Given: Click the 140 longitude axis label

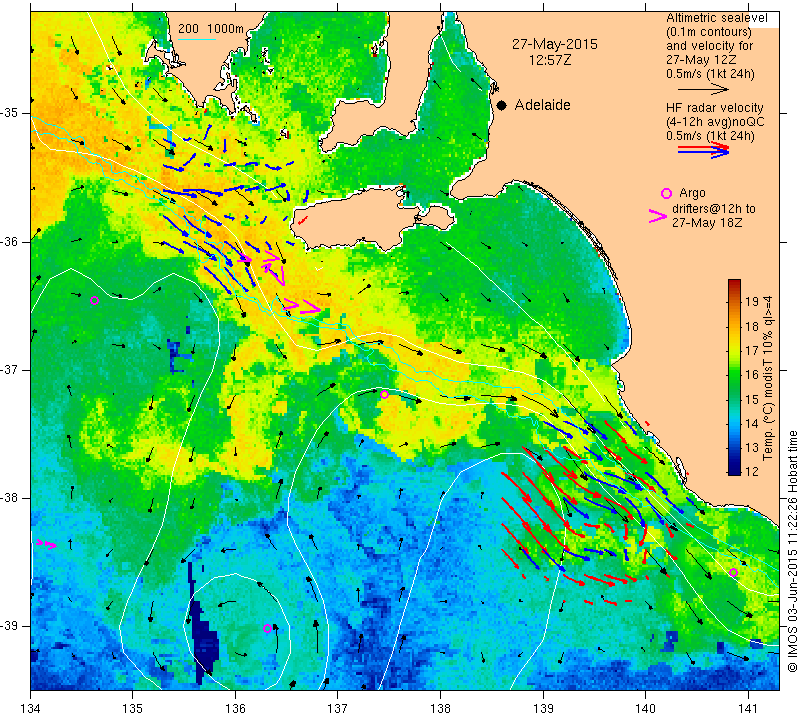Looking at the screenshot, I should coord(645,708).
